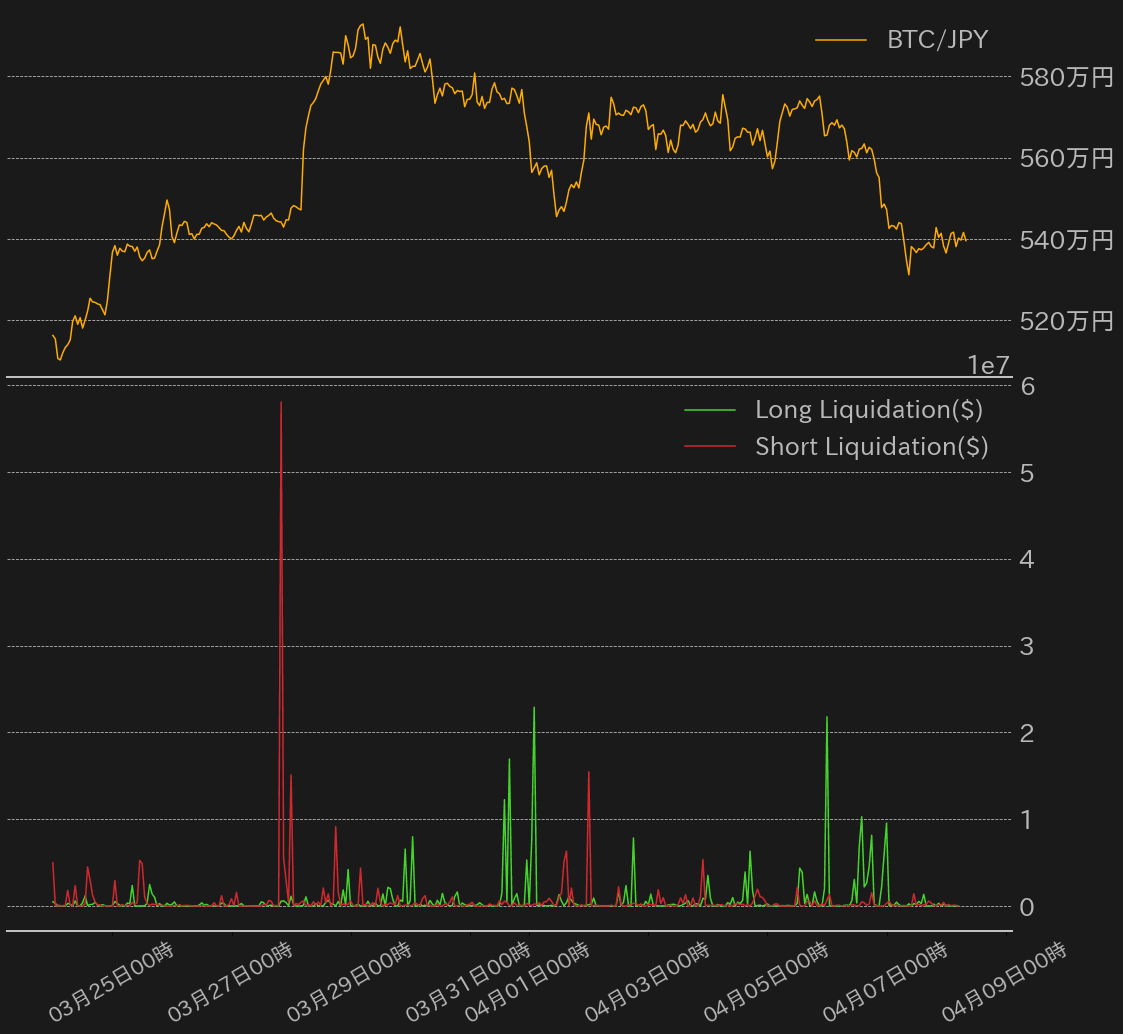
Task: Click the 520万円 price axis label
Action: 1066,321
